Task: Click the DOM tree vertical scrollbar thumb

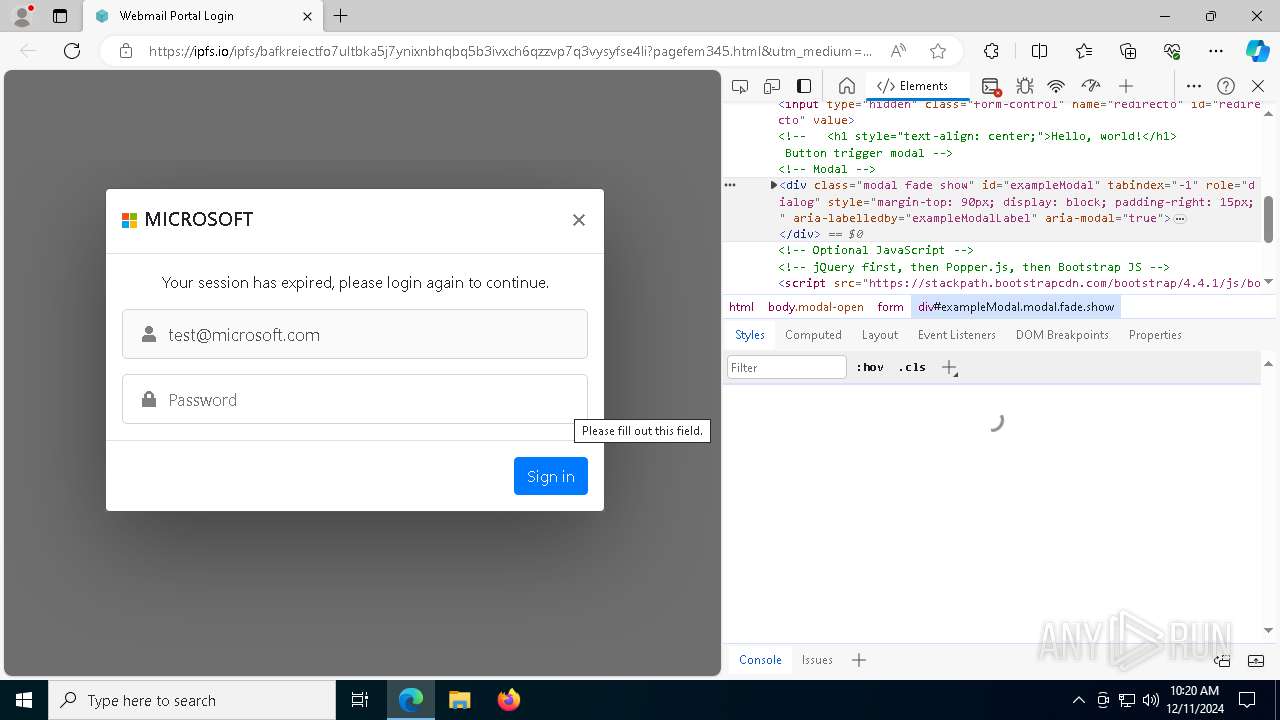Action: click(1268, 219)
